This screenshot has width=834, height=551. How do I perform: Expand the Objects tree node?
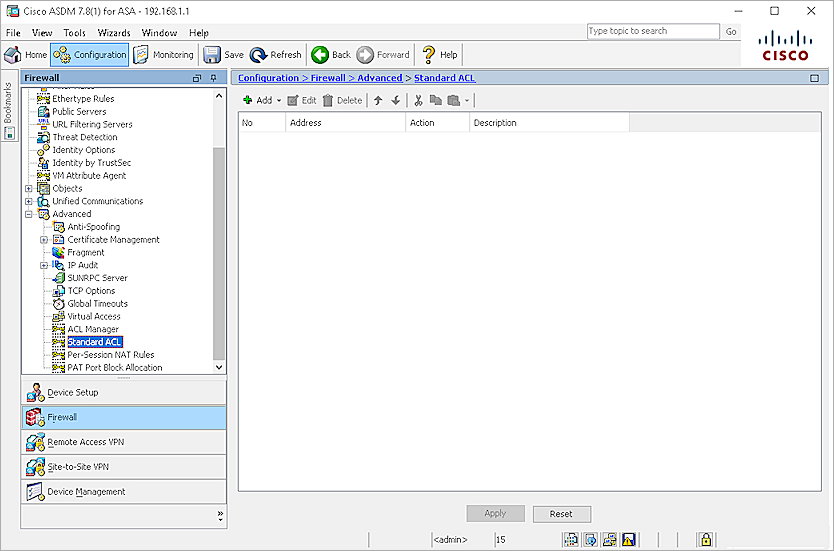[x=29, y=188]
